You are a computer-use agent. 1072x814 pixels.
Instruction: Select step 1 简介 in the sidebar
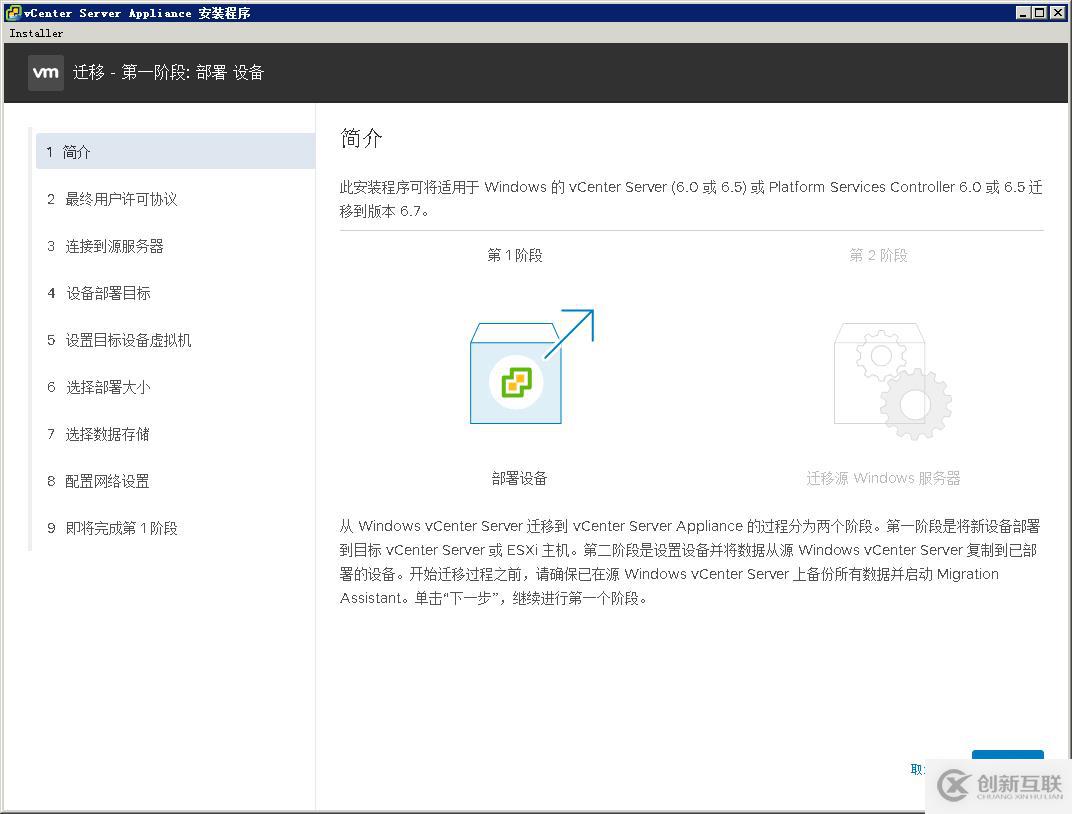175,152
